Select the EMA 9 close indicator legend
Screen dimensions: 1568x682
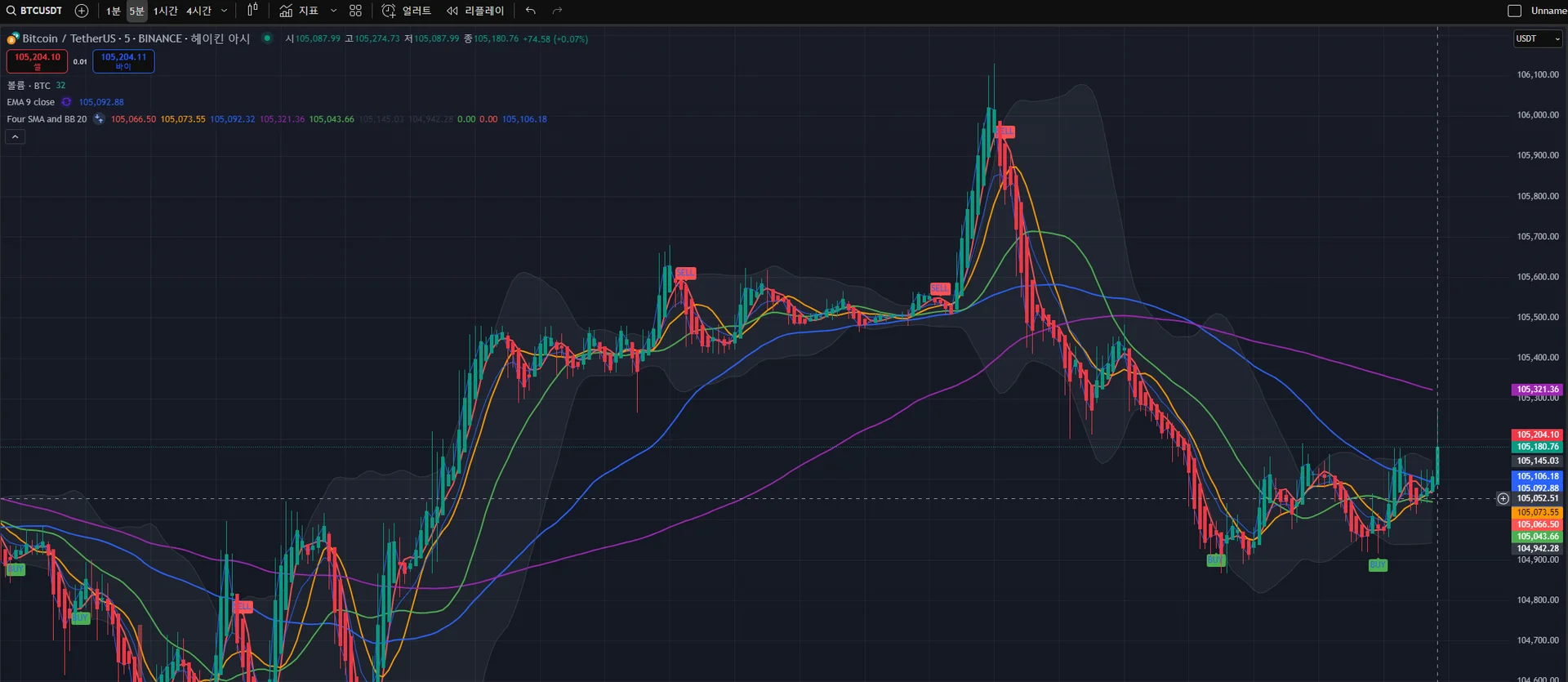31,102
